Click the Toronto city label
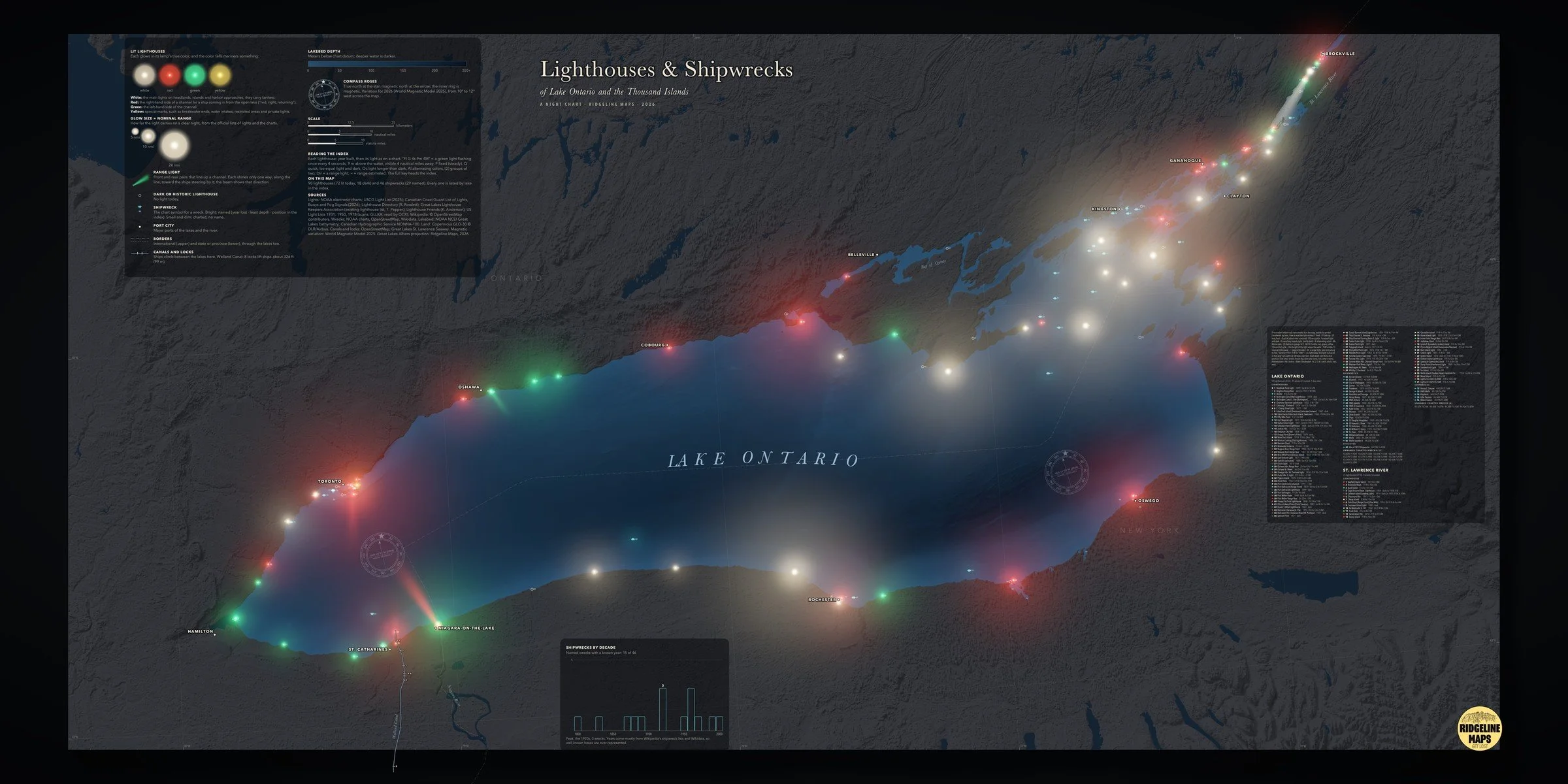This screenshot has height=784, width=1568. pyautogui.click(x=330, y=482)
